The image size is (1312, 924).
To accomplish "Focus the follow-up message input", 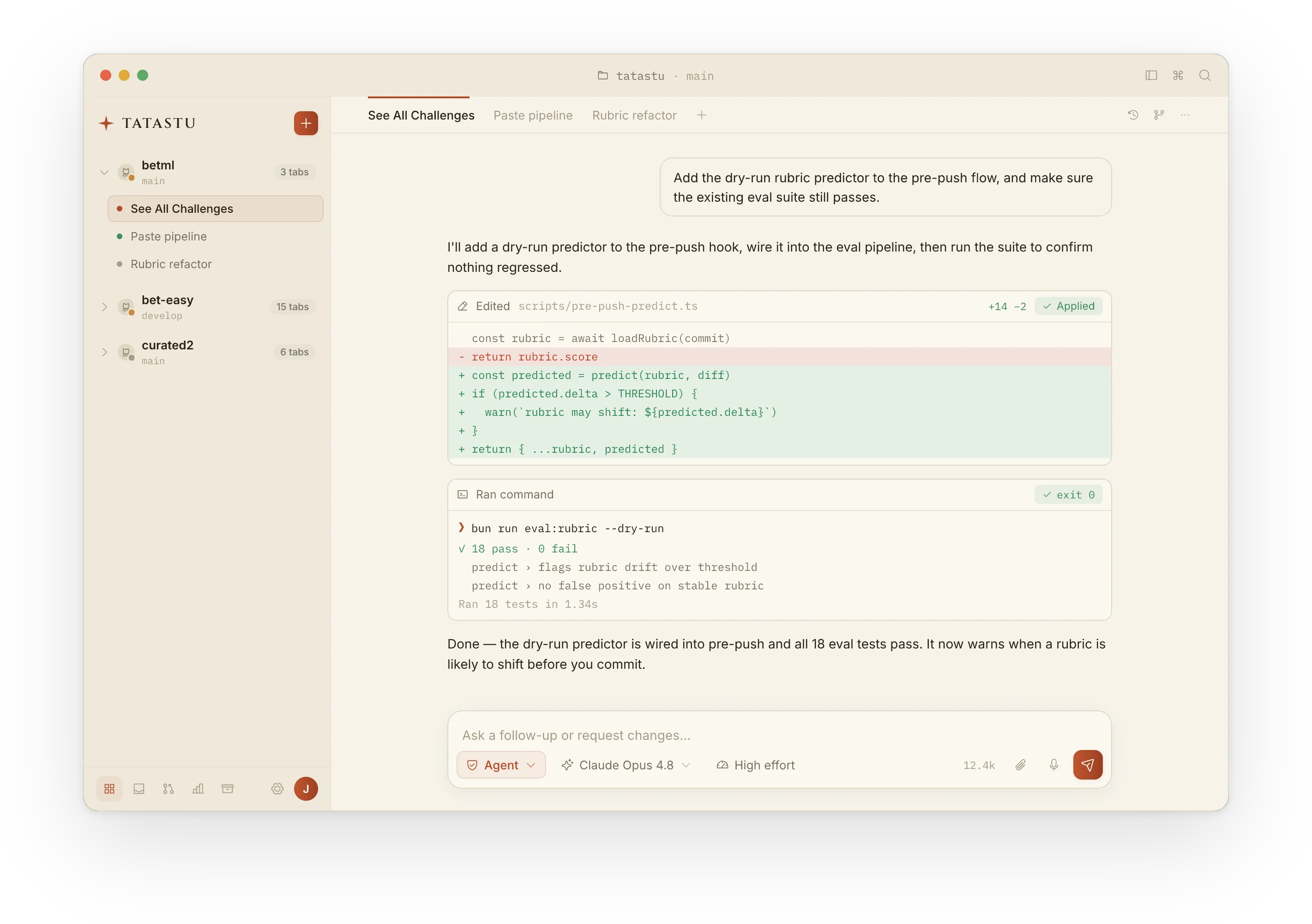I will pos(779,735).
